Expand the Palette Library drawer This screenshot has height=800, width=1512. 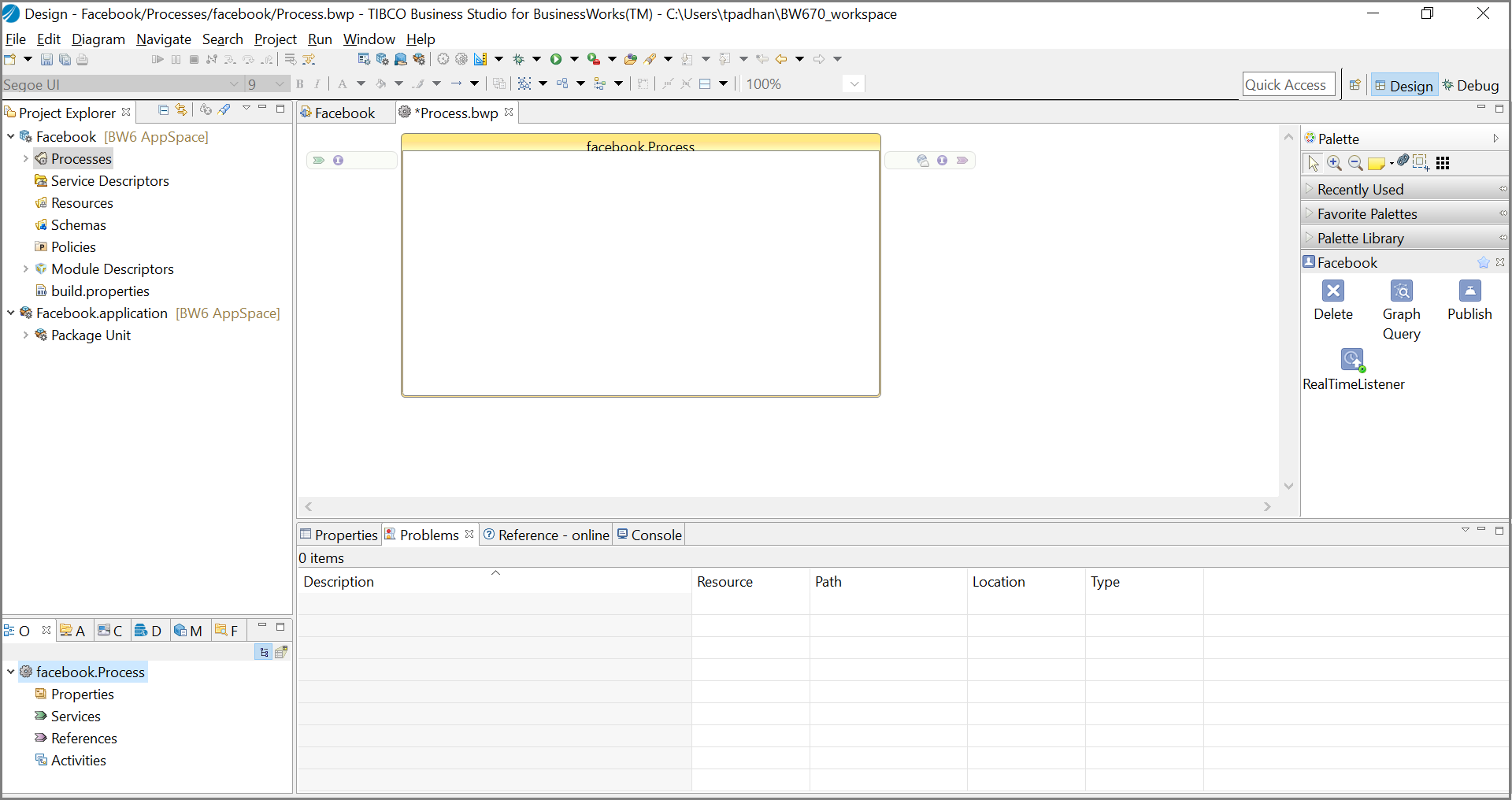pyautogui.click(x=1360, y=238)
